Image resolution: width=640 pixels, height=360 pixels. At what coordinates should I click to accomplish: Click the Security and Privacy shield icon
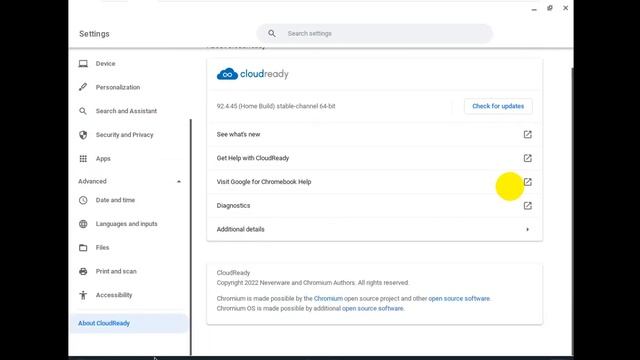(x=83, y=135)
